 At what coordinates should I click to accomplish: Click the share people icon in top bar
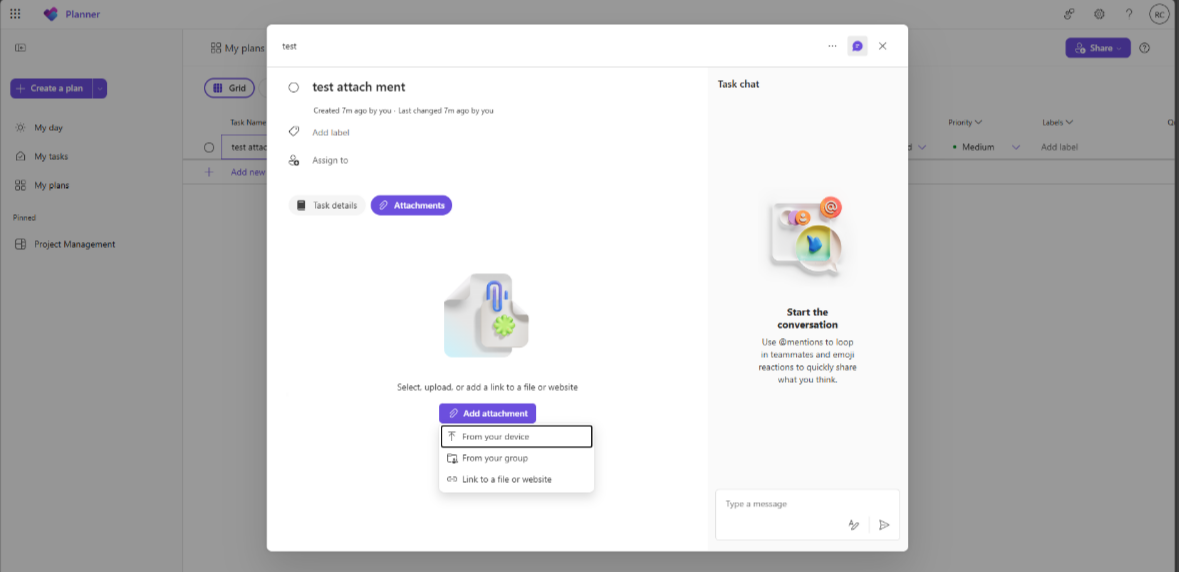coord(1069,14)
